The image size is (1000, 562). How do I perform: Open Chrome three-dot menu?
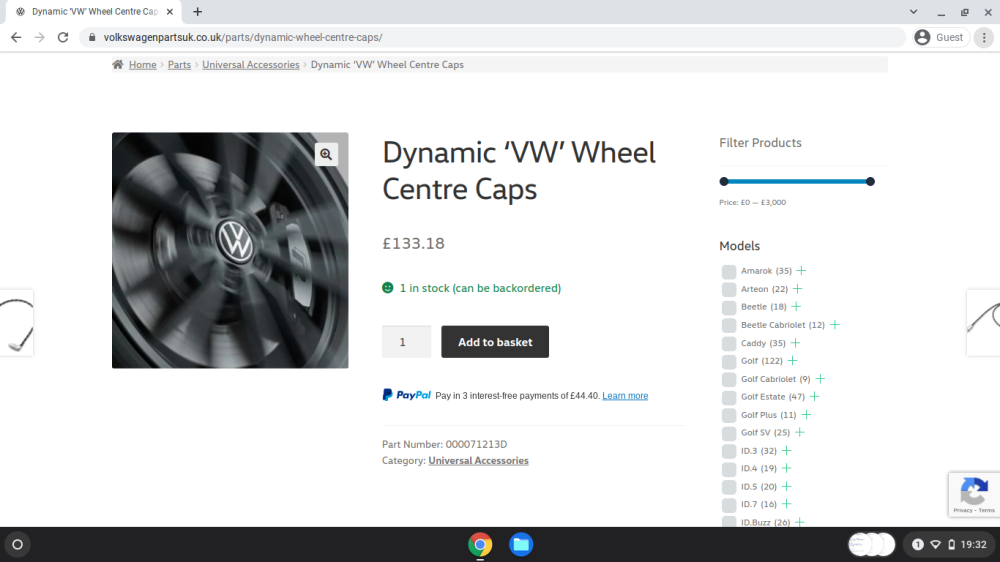click(x=984, y=38)
